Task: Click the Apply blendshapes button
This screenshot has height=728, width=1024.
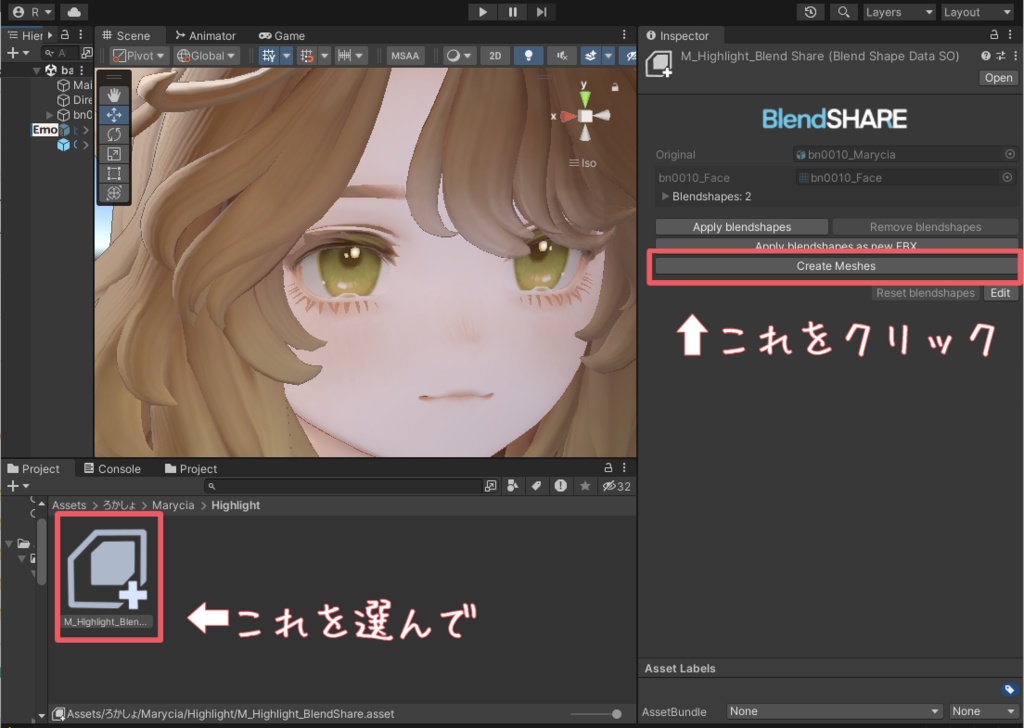Action: (x=741, y=226)
